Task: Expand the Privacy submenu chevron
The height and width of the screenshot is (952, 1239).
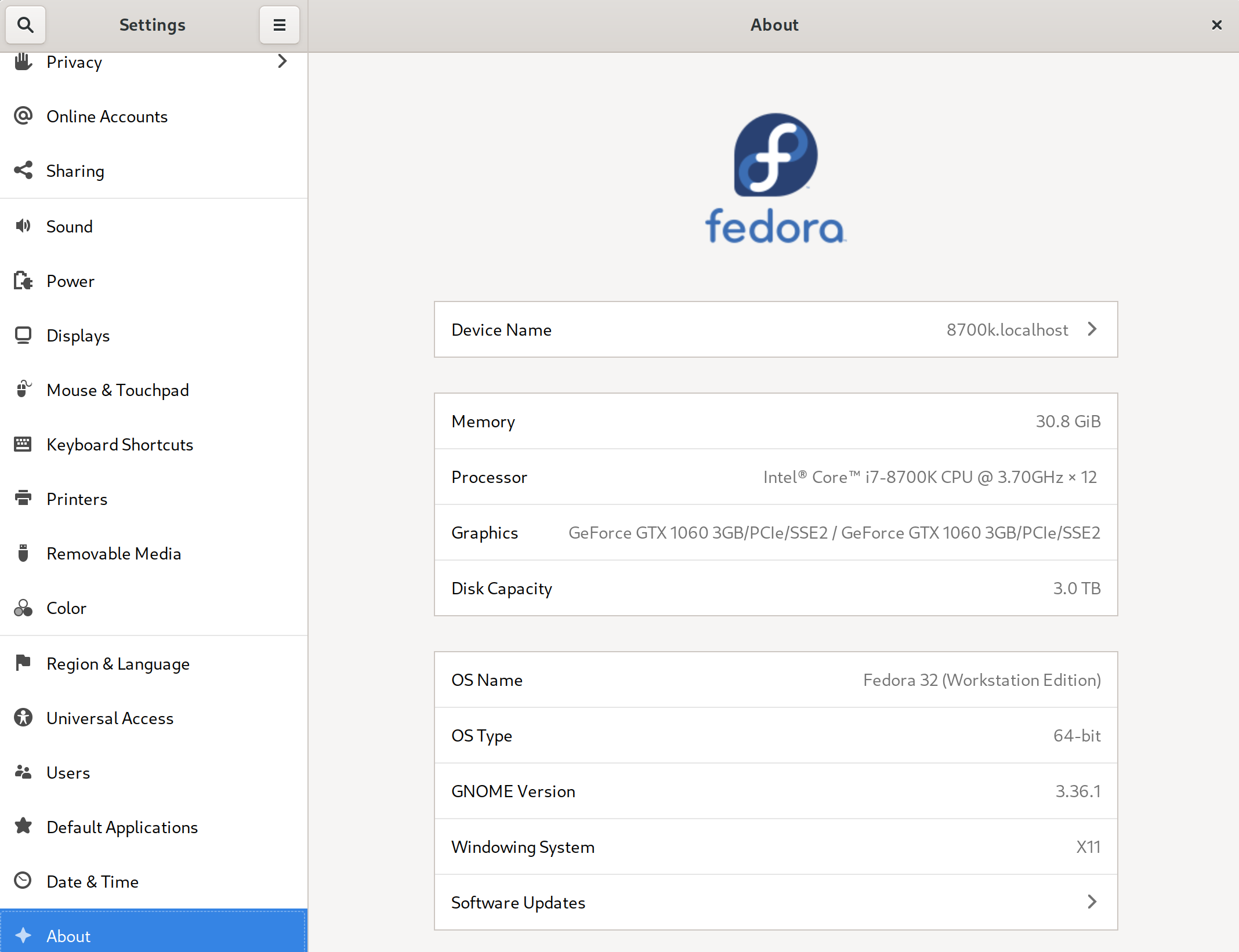Action: [282, 61]
